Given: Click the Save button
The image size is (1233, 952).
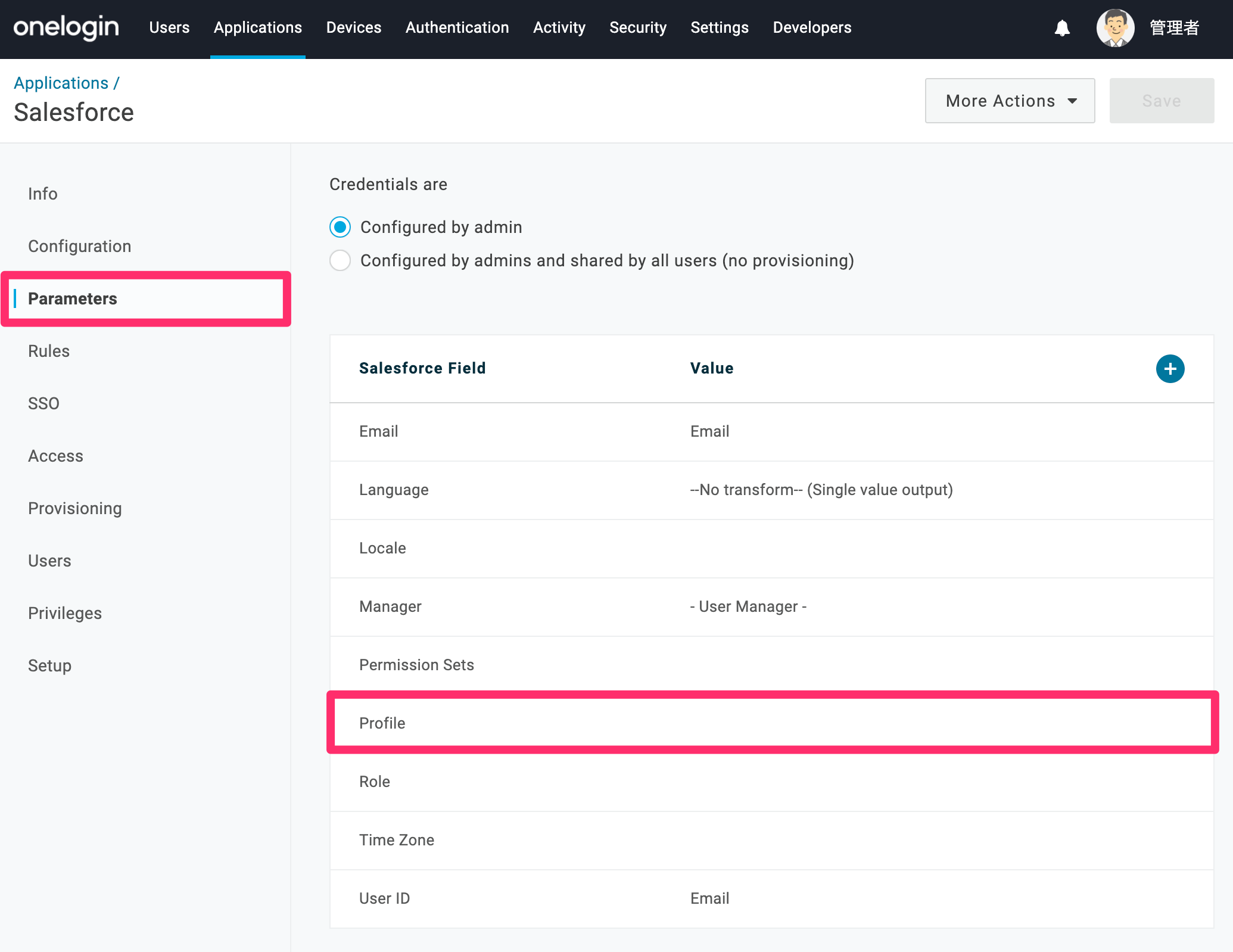Looking at the screenshot, I should click(1162, 101).
